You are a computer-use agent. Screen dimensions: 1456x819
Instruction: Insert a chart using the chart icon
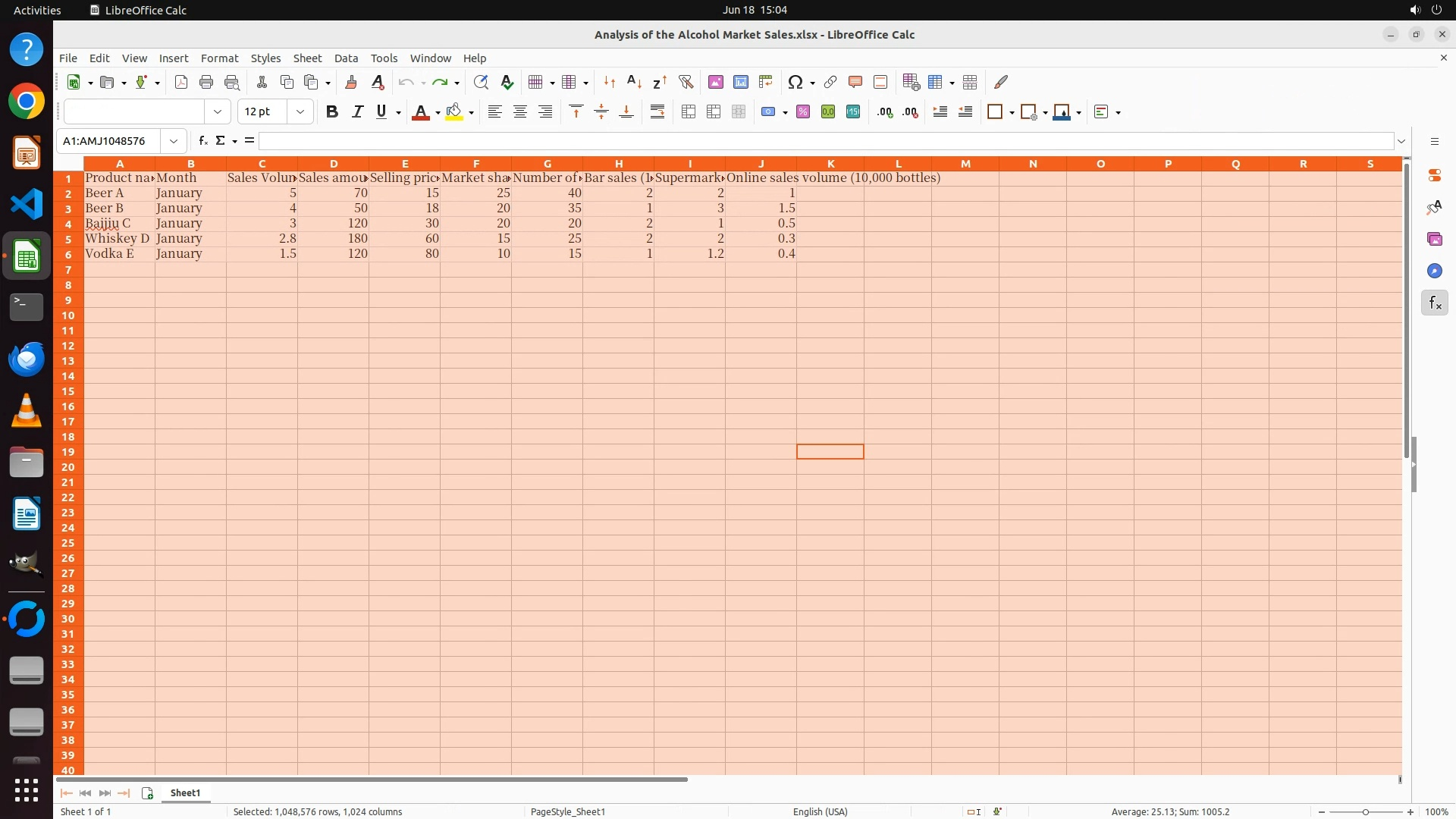[x=741, y=82]
